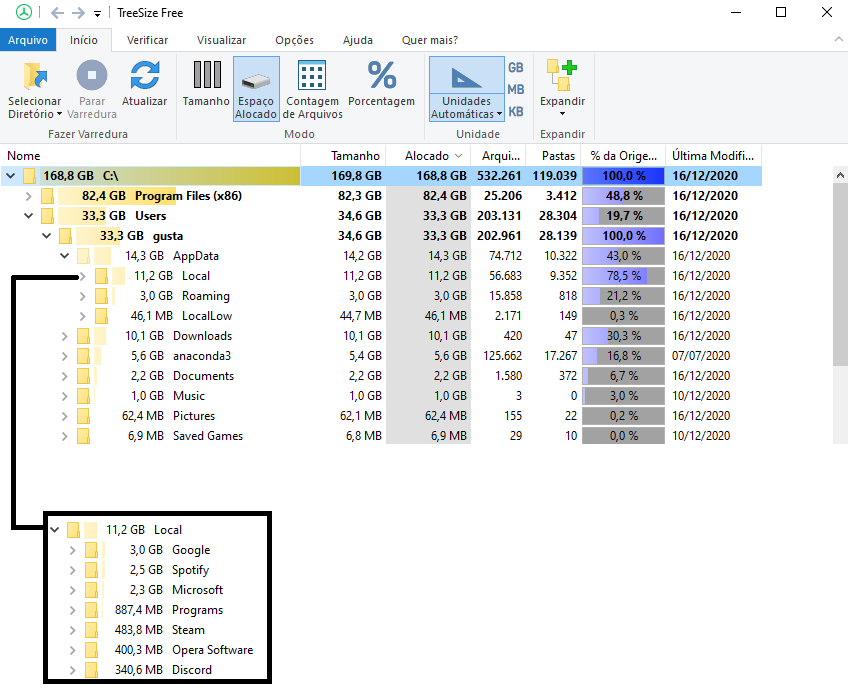The width and height of the screenshot is (848, 687).
Task: Expand the Program Files (x86) folder
Action: pos(29,196)
